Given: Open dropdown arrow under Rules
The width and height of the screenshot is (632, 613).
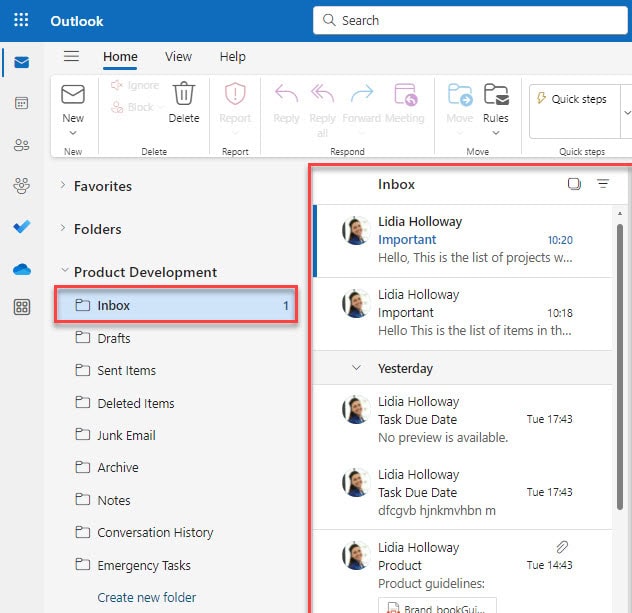Looking at the screenshot, I should (x=496, y=133).
